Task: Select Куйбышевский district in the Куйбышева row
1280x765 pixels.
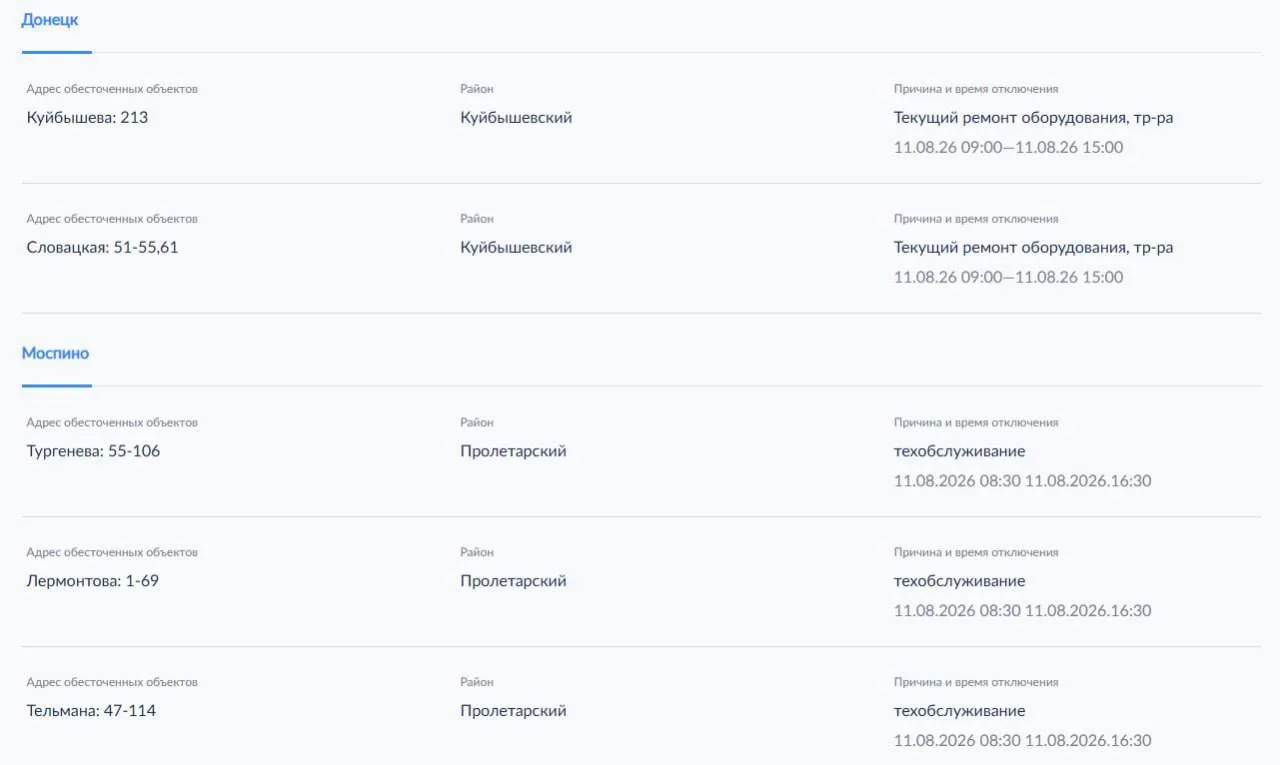Action: (x=516, y=117)
